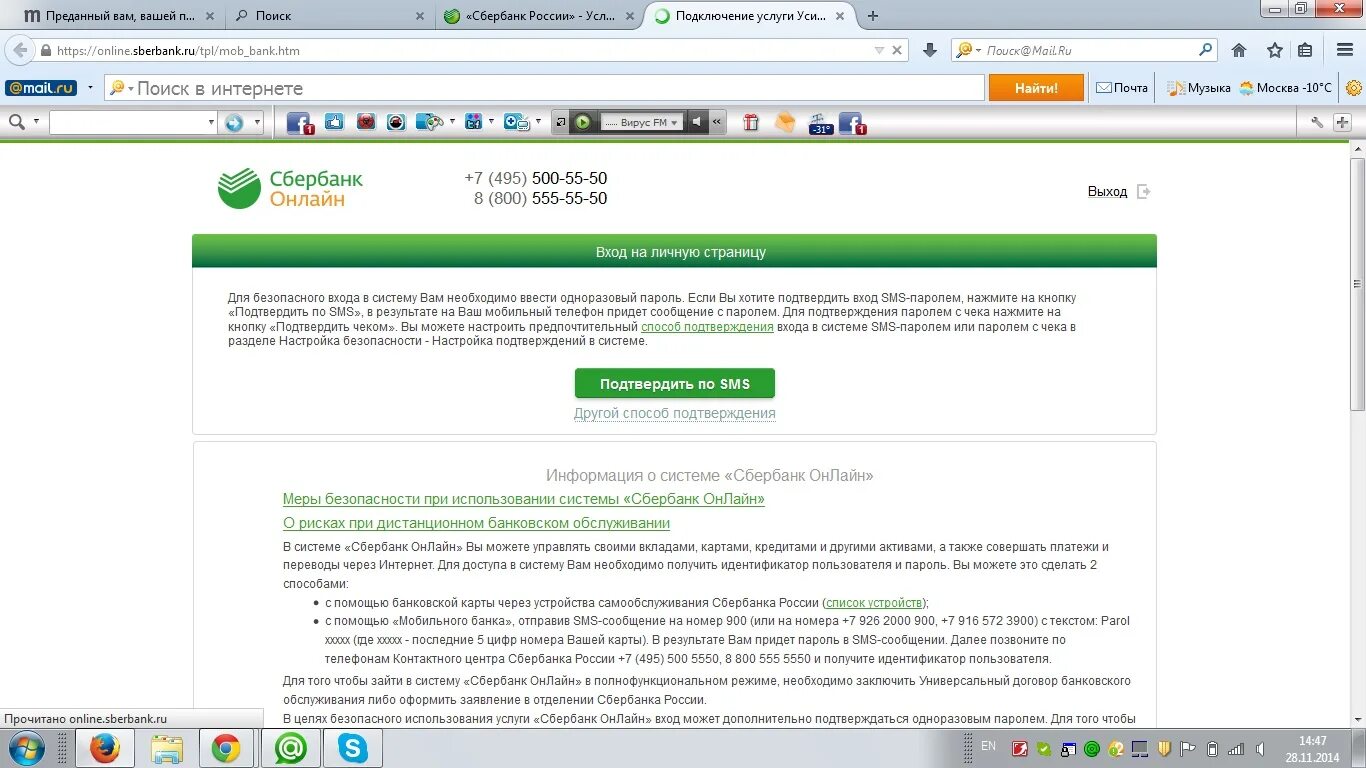This screenshot has width=1366, height=768.
Task: Click the orange envelope toolbar icon
Action: click(785, 122)
